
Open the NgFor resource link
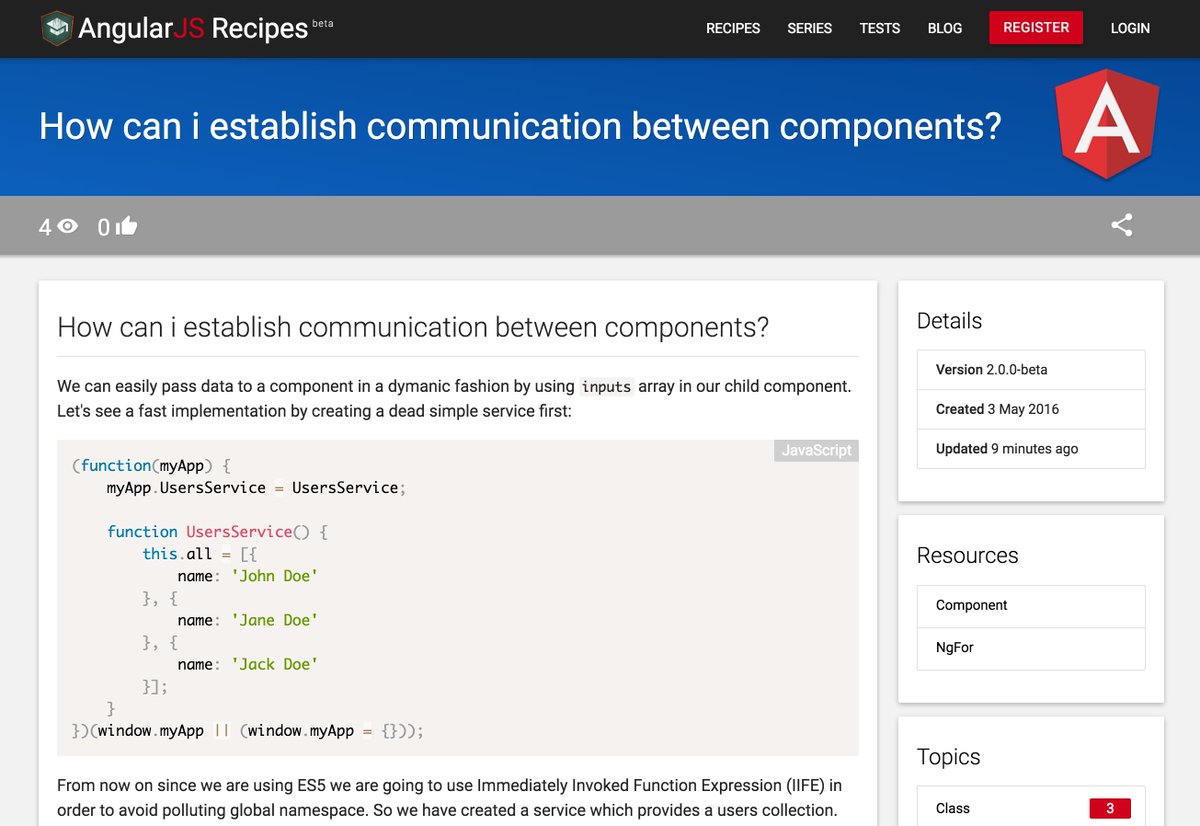(x=1031, y=648)
